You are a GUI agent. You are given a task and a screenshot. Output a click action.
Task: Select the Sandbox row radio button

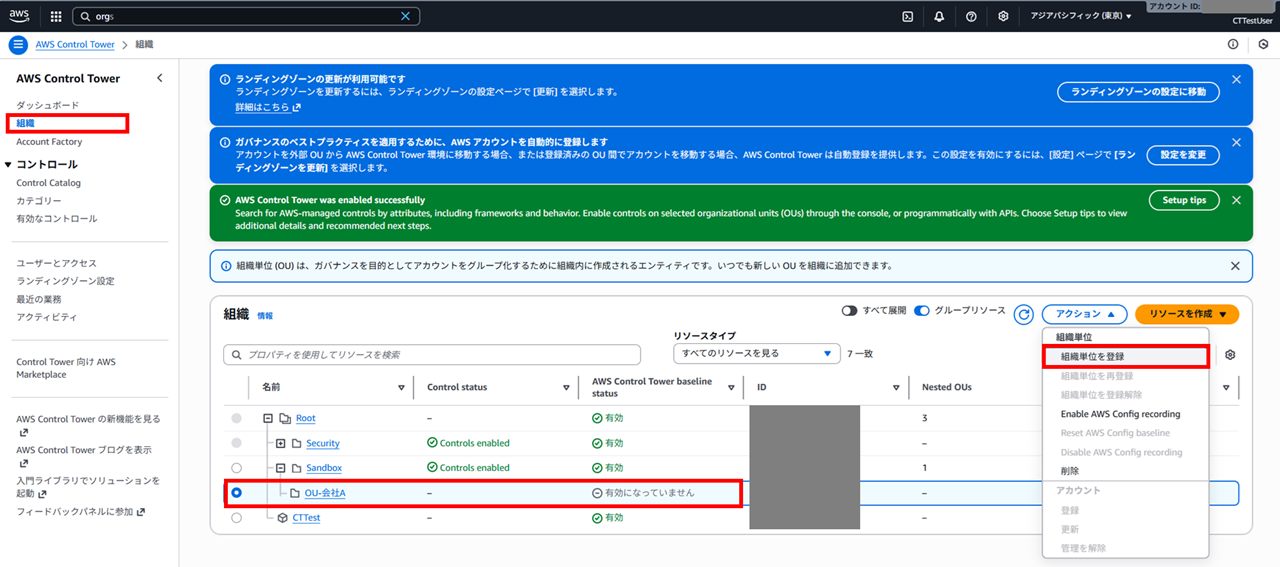coord(236,468)
